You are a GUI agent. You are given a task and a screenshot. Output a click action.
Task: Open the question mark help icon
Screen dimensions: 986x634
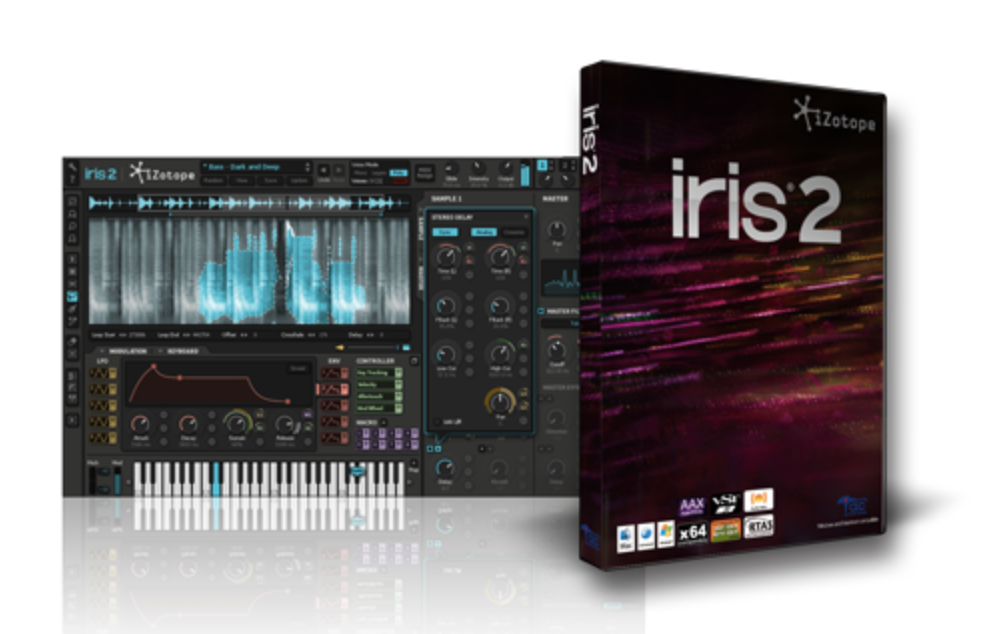click(72, 179)
